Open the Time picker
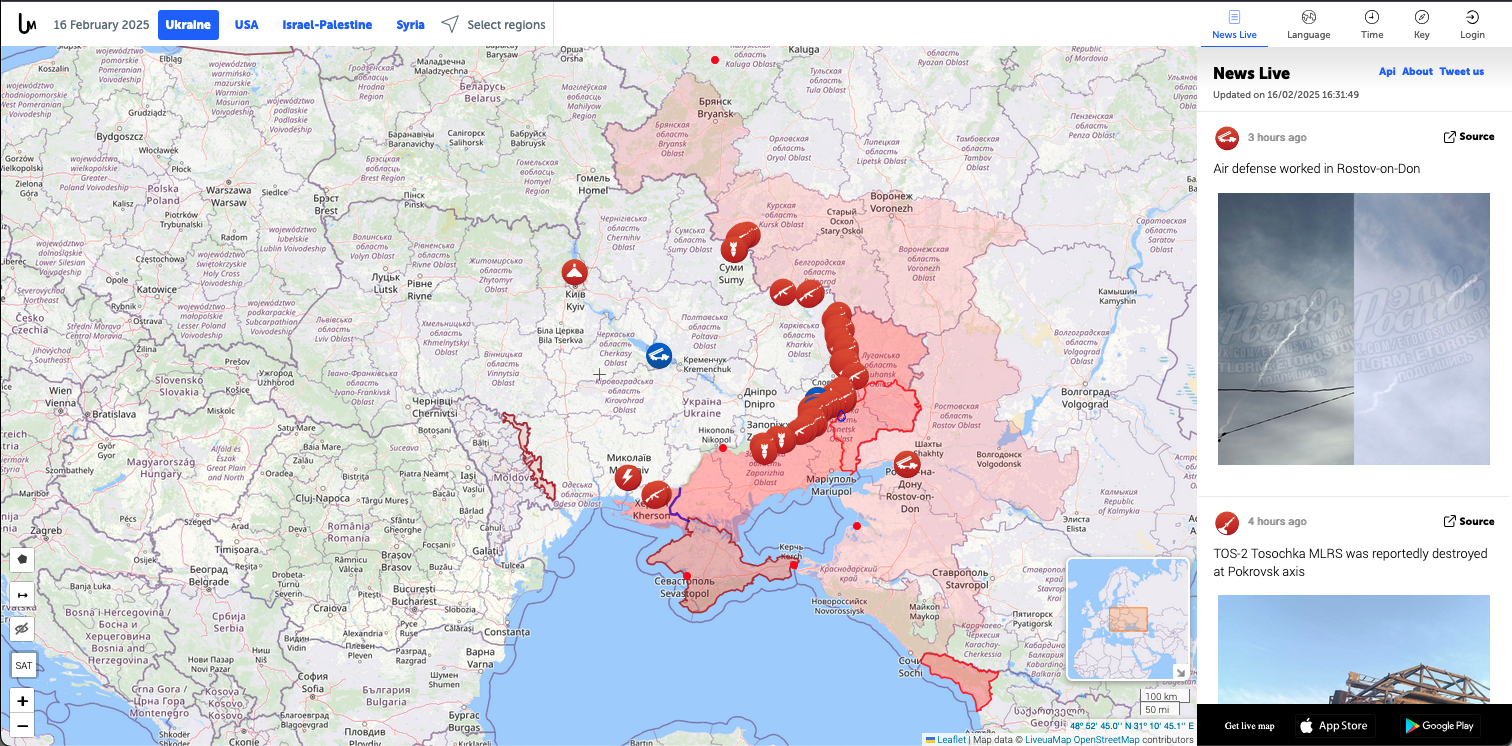 point(1372,24)
